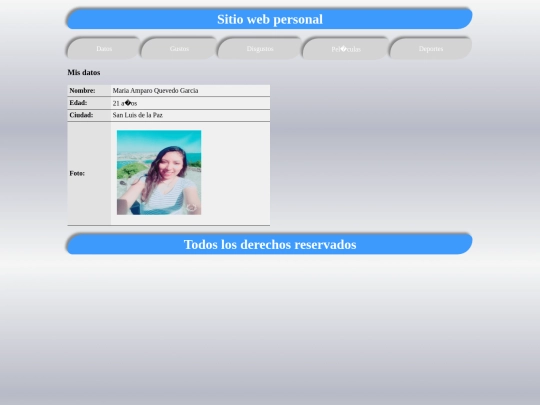Switch to the Disgustos tab

coord(260,49)
